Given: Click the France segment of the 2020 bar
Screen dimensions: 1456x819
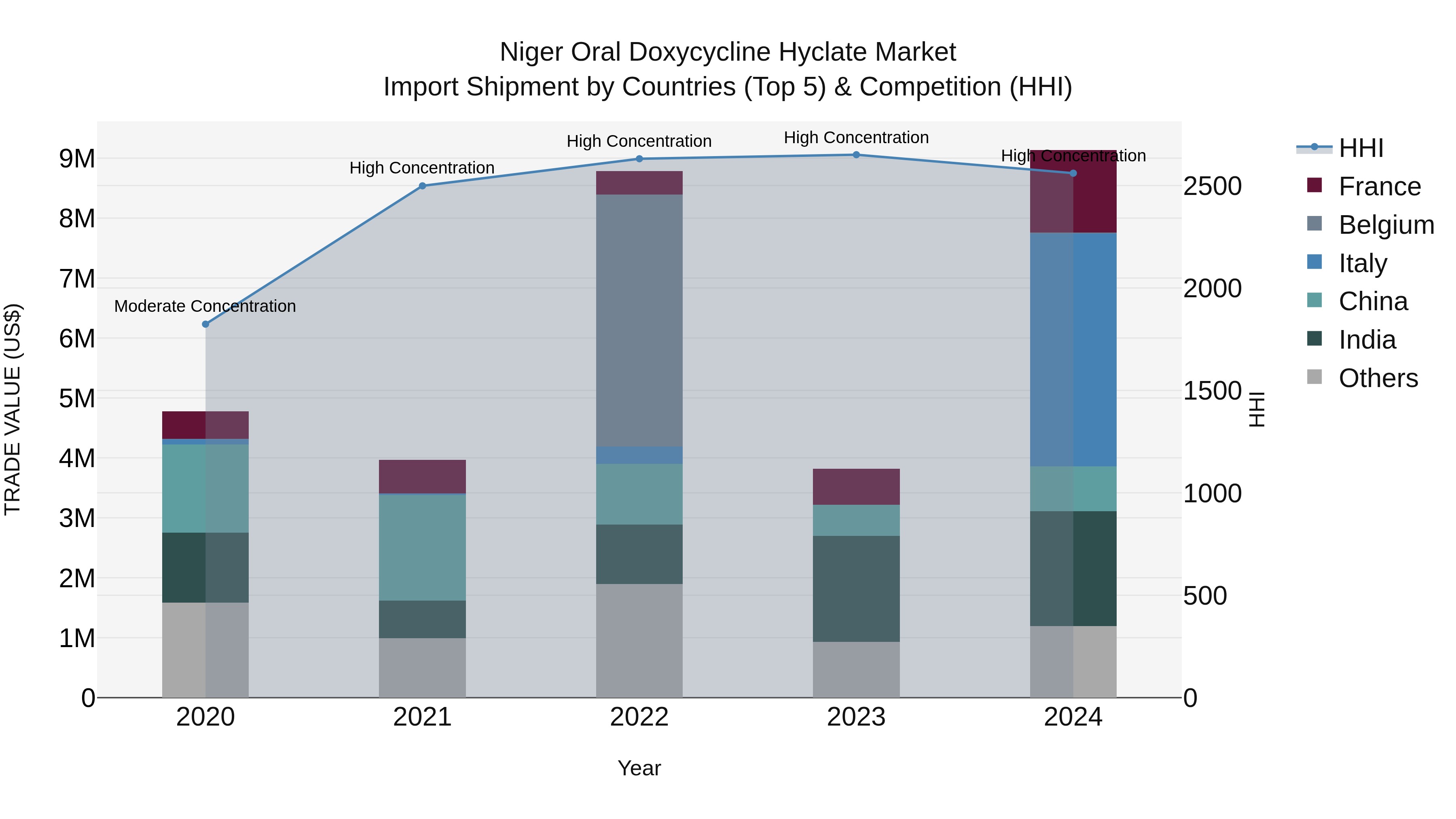Looking at the screenshot, I should [x=206, y=425].
